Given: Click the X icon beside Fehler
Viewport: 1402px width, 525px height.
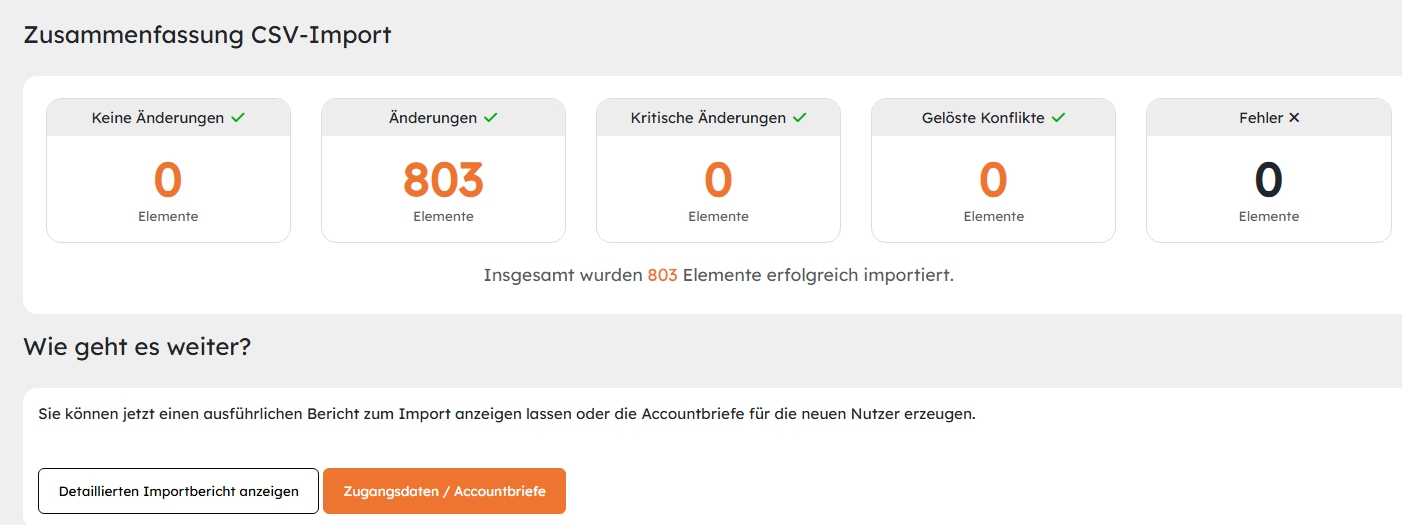Looking at the screenshot, I should point(1294,118).
